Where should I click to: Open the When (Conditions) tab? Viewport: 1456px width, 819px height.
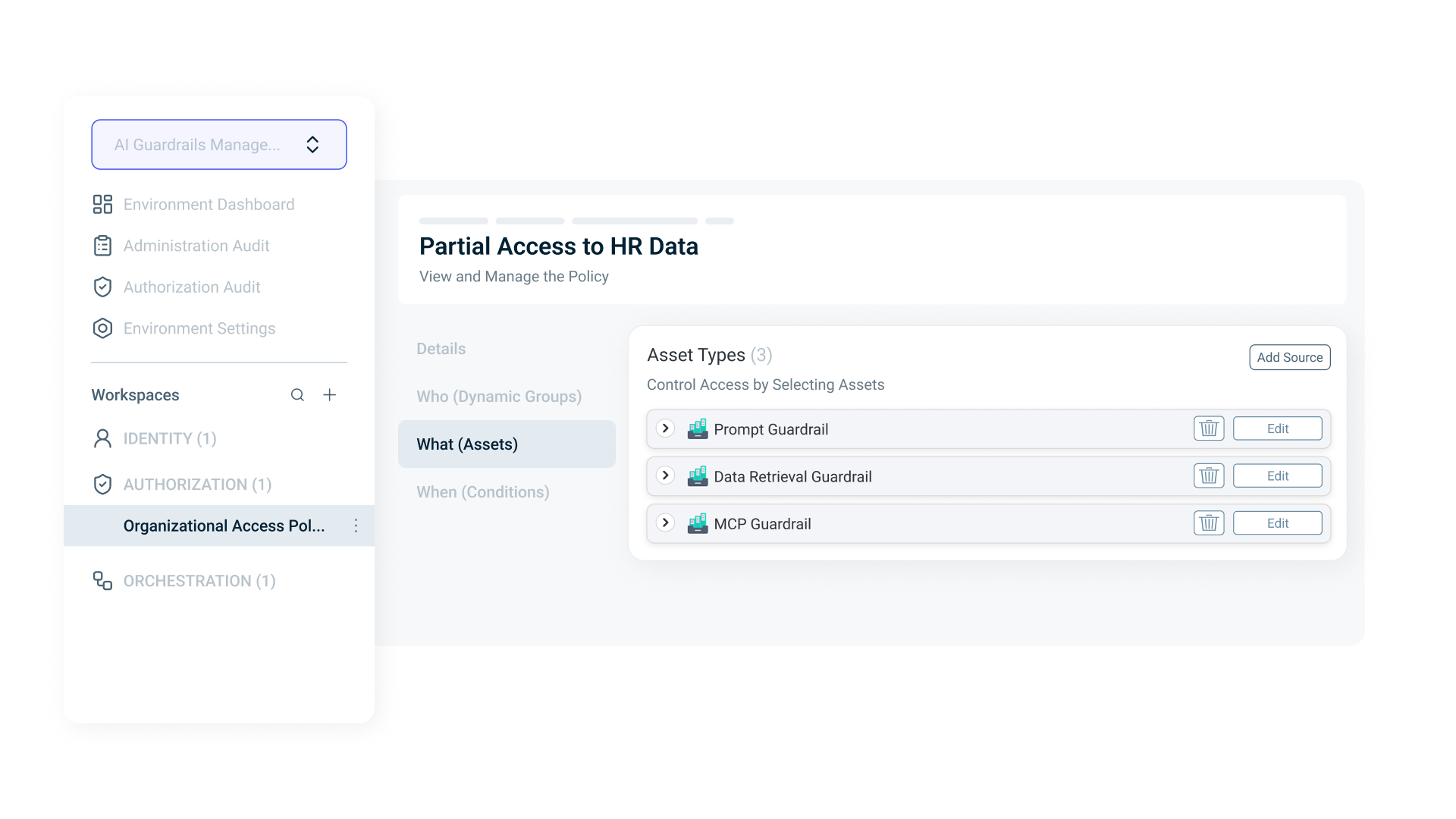click(x=483, y=492)
